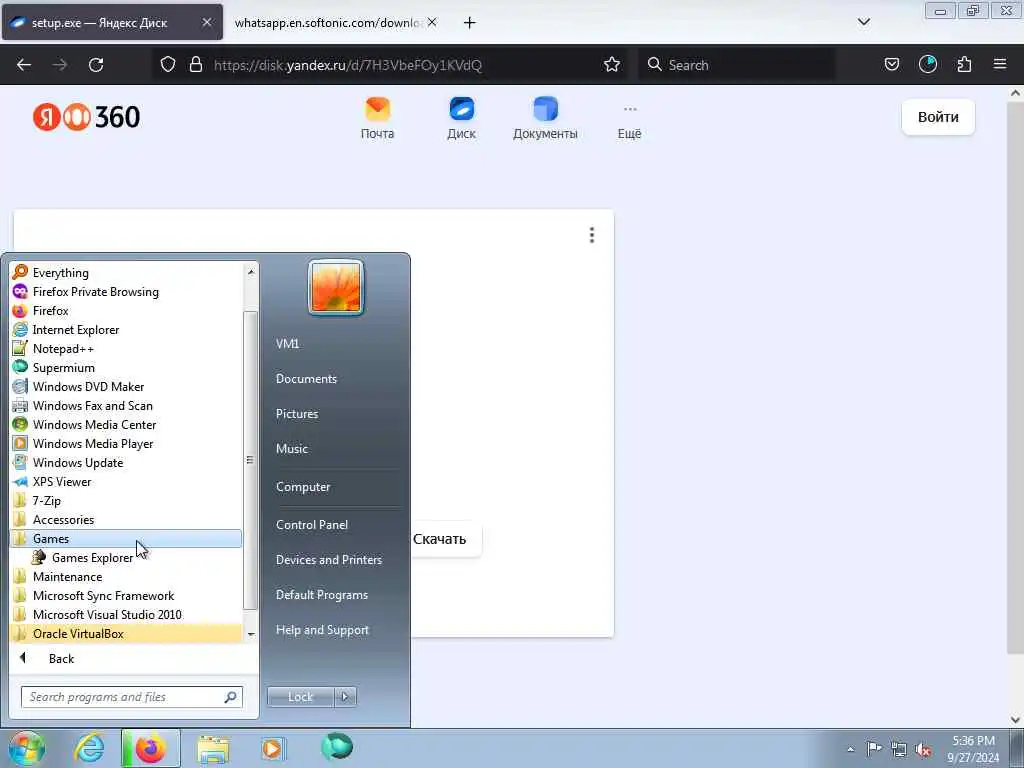Open Windows DVD Maker
Image resolution: width=1024 pixels, height=768 pixels.
click(126, 387)
